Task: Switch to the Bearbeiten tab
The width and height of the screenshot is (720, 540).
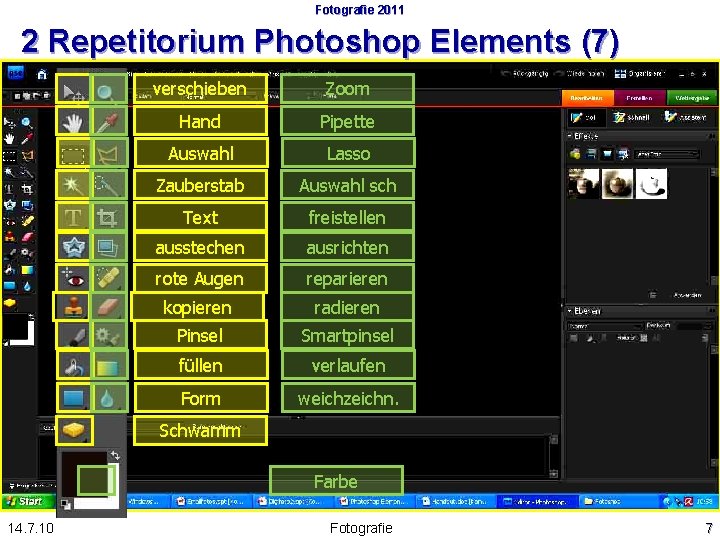Action: (587, 98)
